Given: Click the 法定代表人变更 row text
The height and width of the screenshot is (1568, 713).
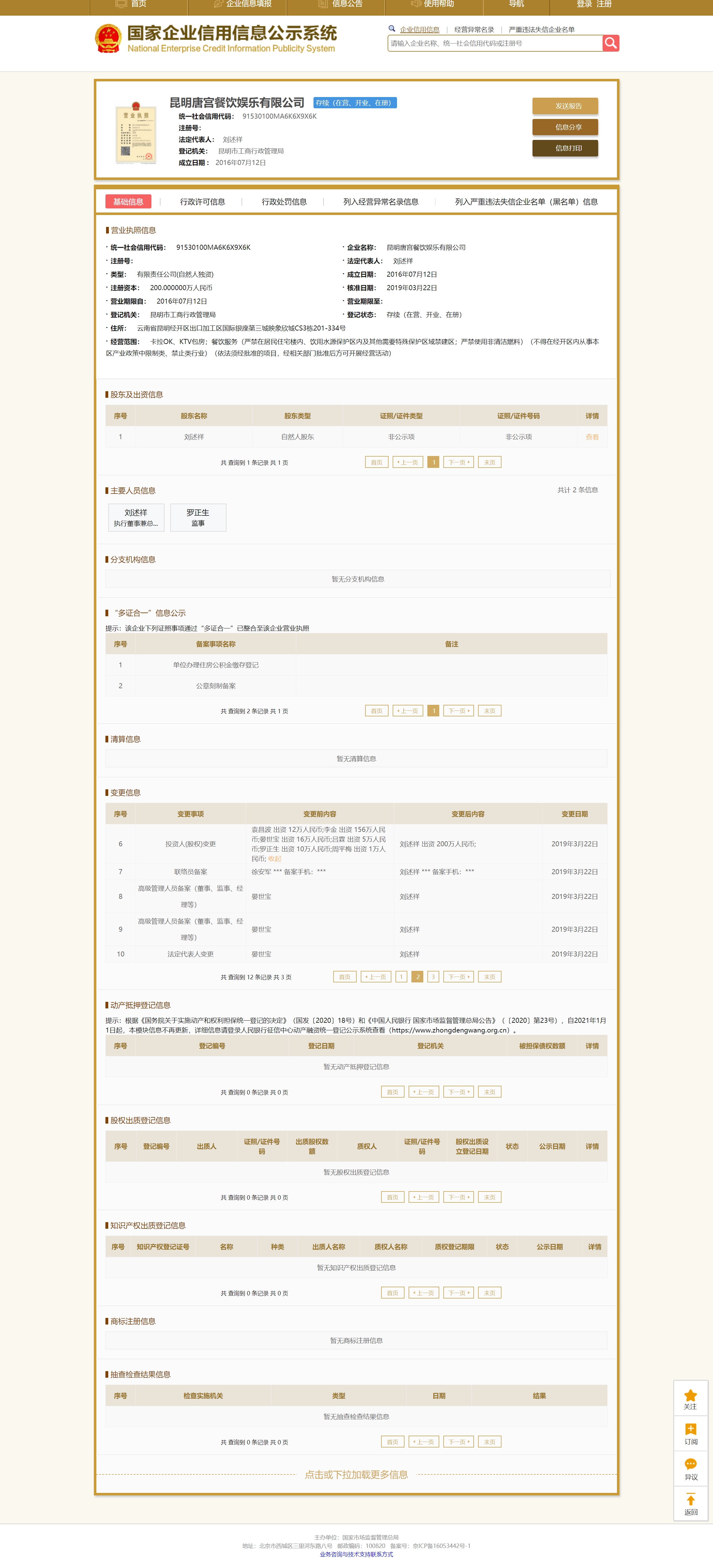Looking at the screenshot, I should coord(191,954).
